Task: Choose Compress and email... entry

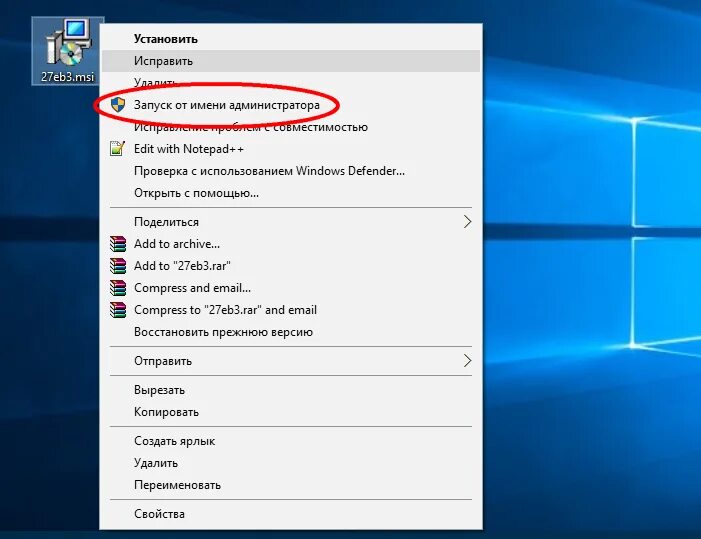Action: 291,287
